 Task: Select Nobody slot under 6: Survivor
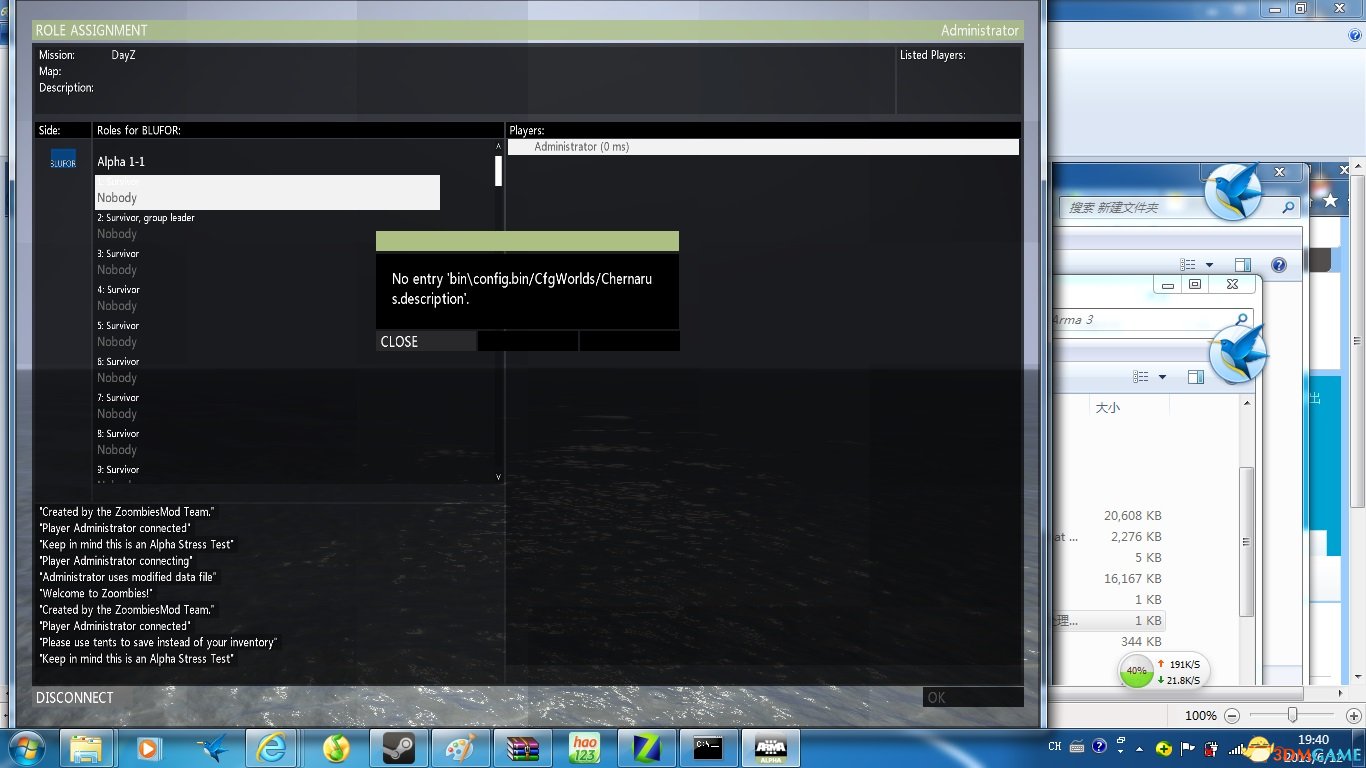point(117,378)
